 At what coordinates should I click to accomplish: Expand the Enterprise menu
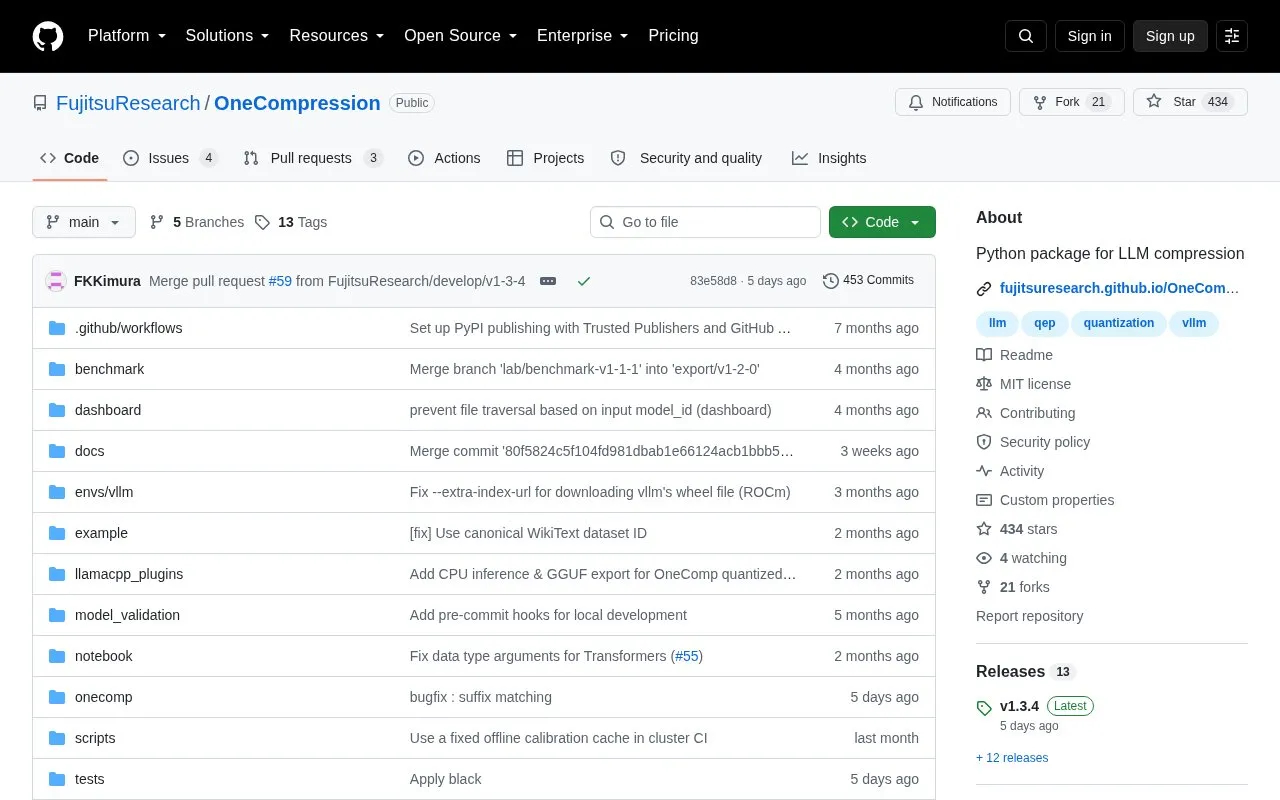(x=583, y=36)
